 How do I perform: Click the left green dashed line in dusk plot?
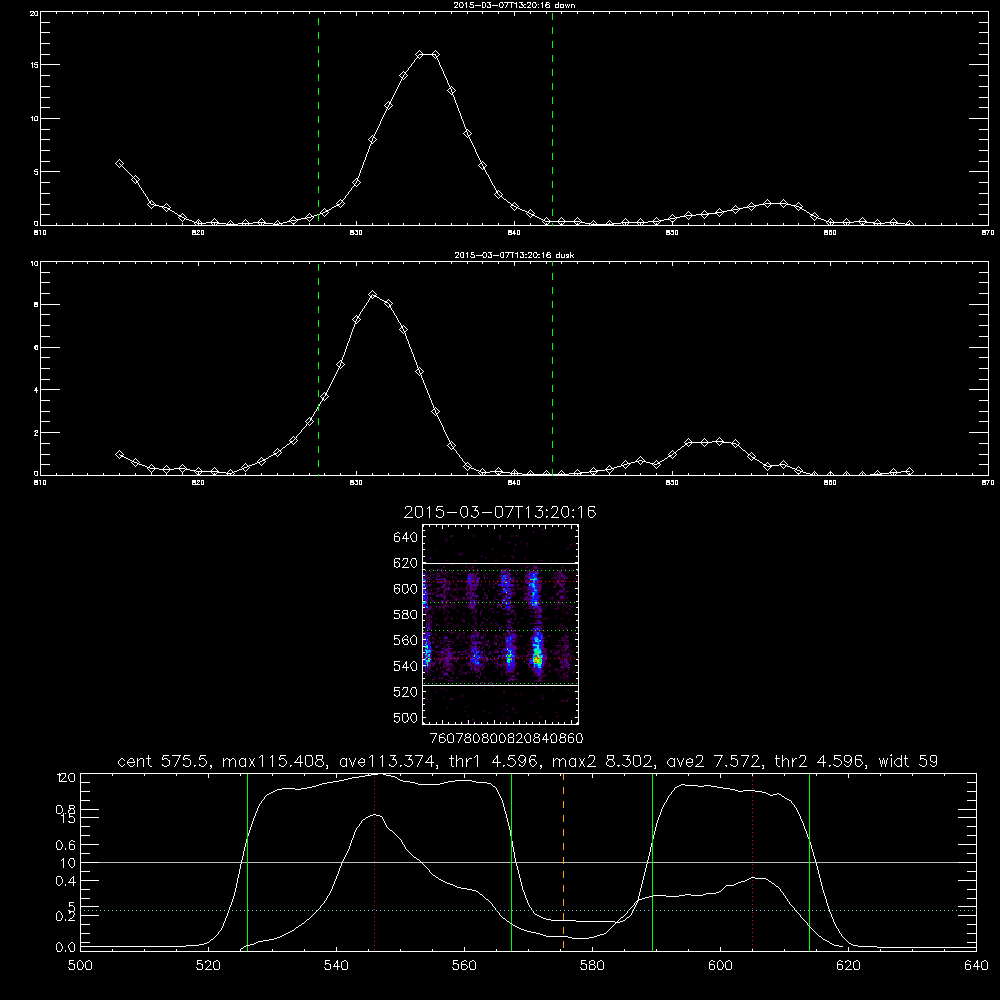(x=318, y=369)
